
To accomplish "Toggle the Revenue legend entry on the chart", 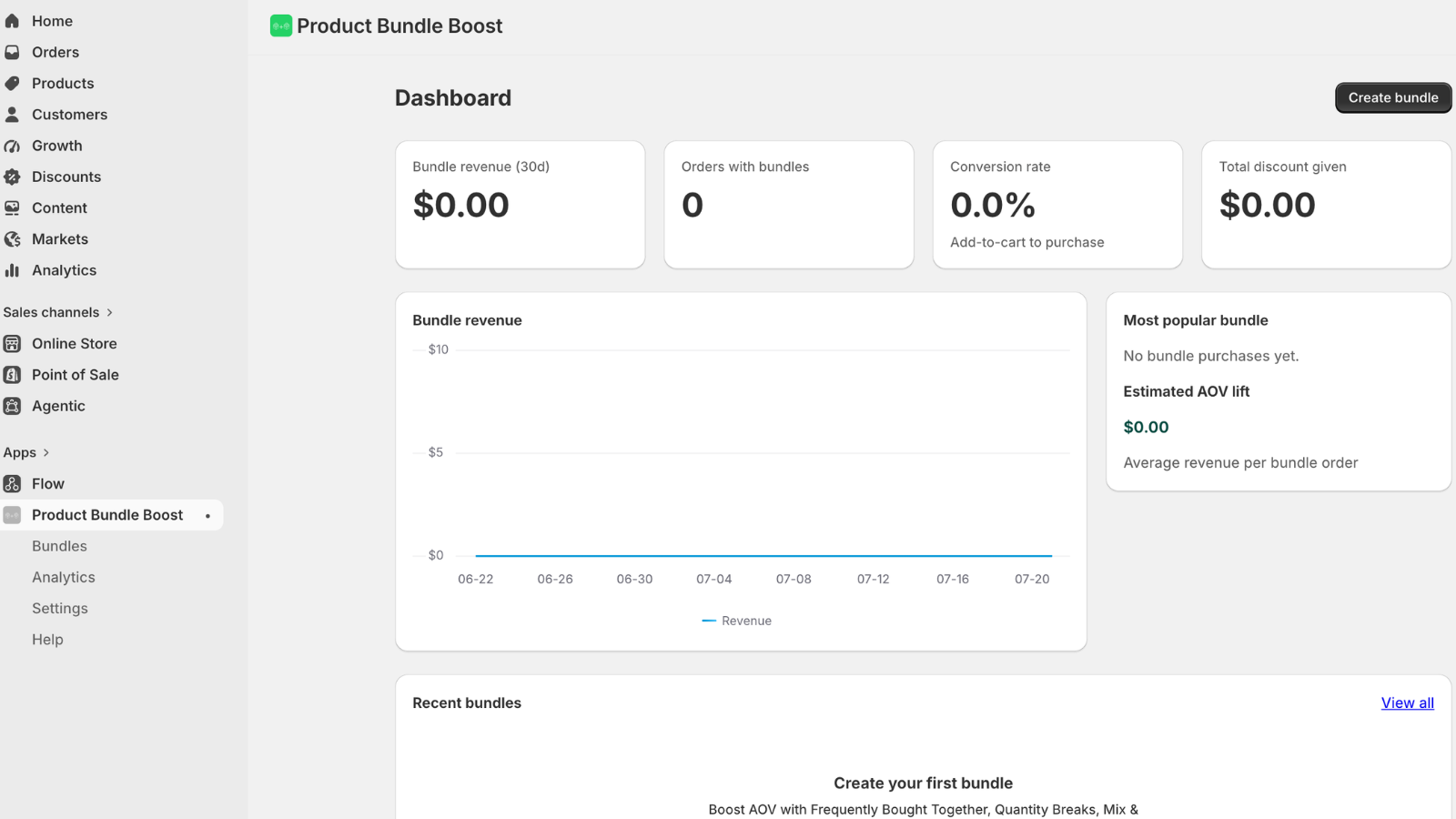I will 737,621.
